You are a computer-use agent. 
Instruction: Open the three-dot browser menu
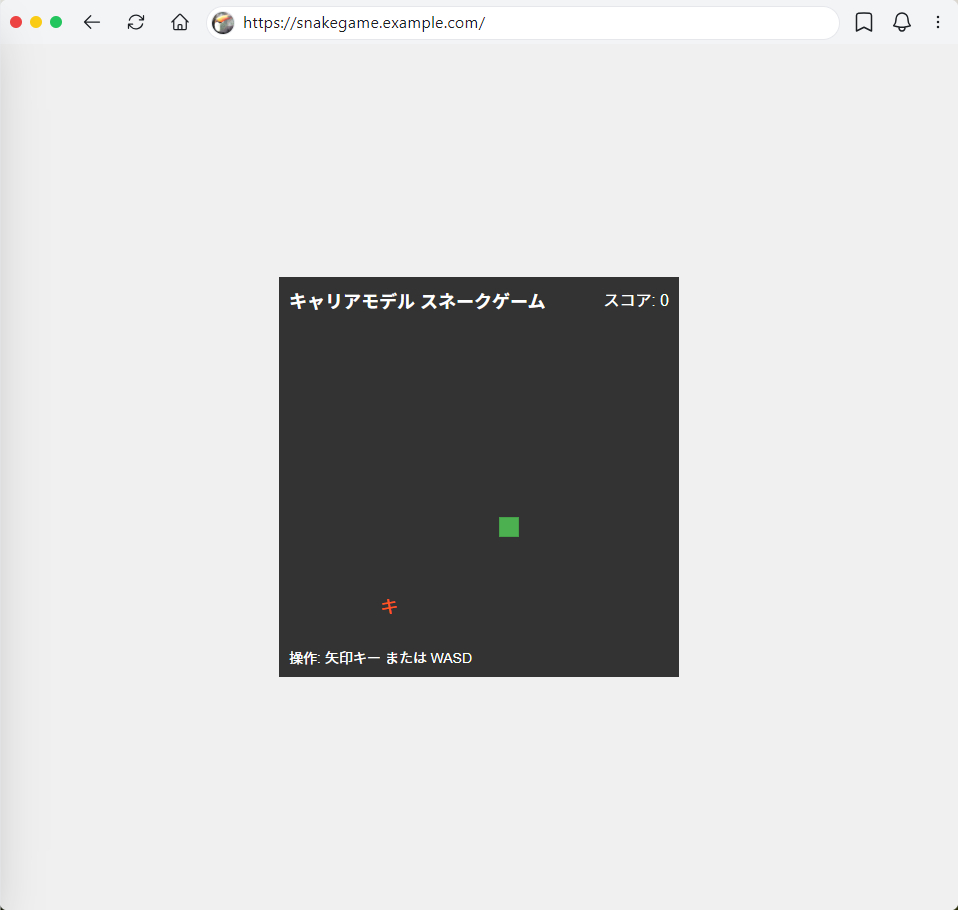click(937, 22)
